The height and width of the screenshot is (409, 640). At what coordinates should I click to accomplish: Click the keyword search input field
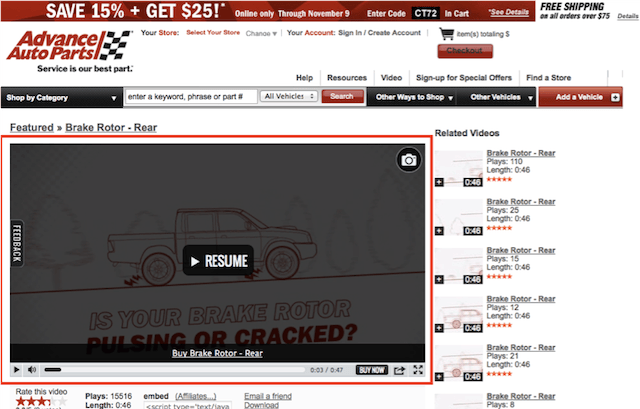pyautogui.click(x=188, y=97)
